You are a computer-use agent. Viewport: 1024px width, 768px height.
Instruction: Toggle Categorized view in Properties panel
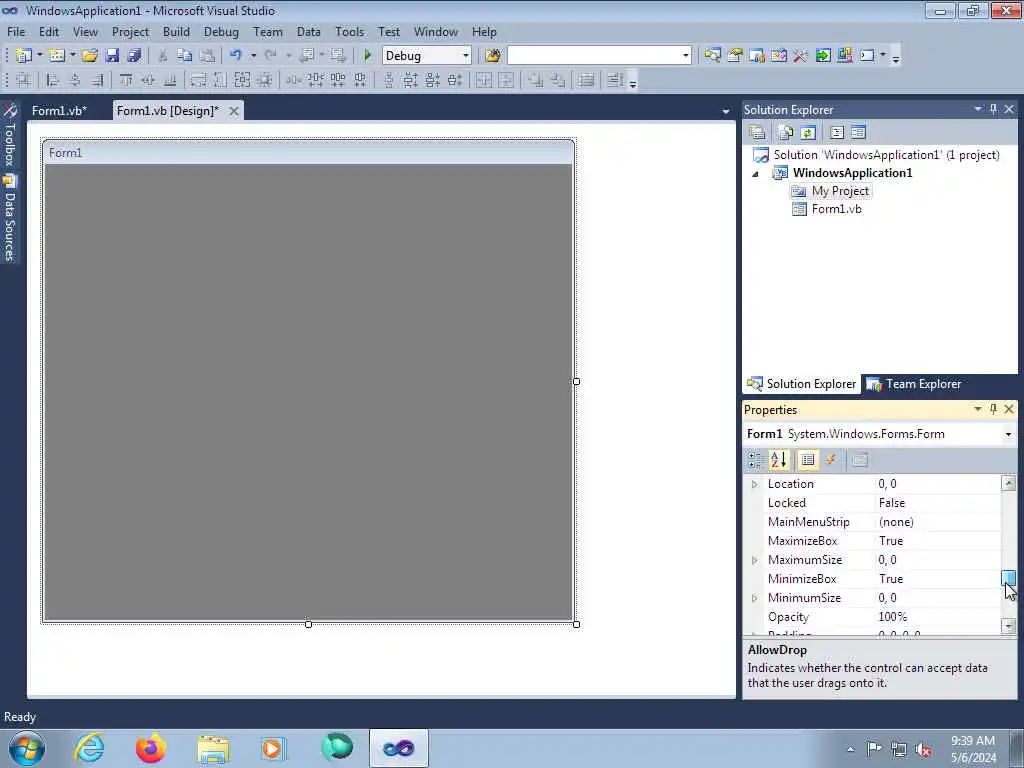pyautogui.click(x=755, y=460)
